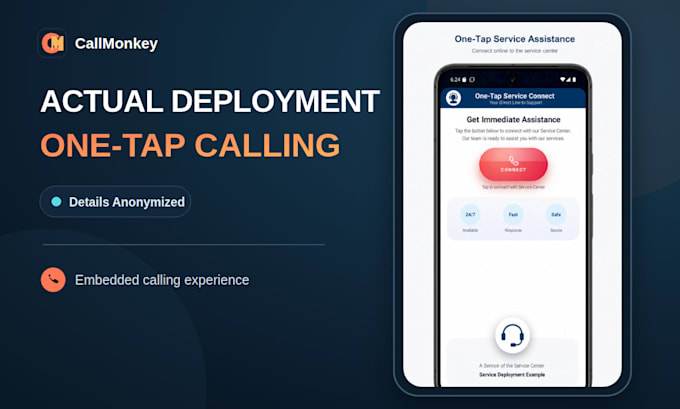Tap the 24/7 Available icon
Screen dimensions: 680x409
pos(470,215)
